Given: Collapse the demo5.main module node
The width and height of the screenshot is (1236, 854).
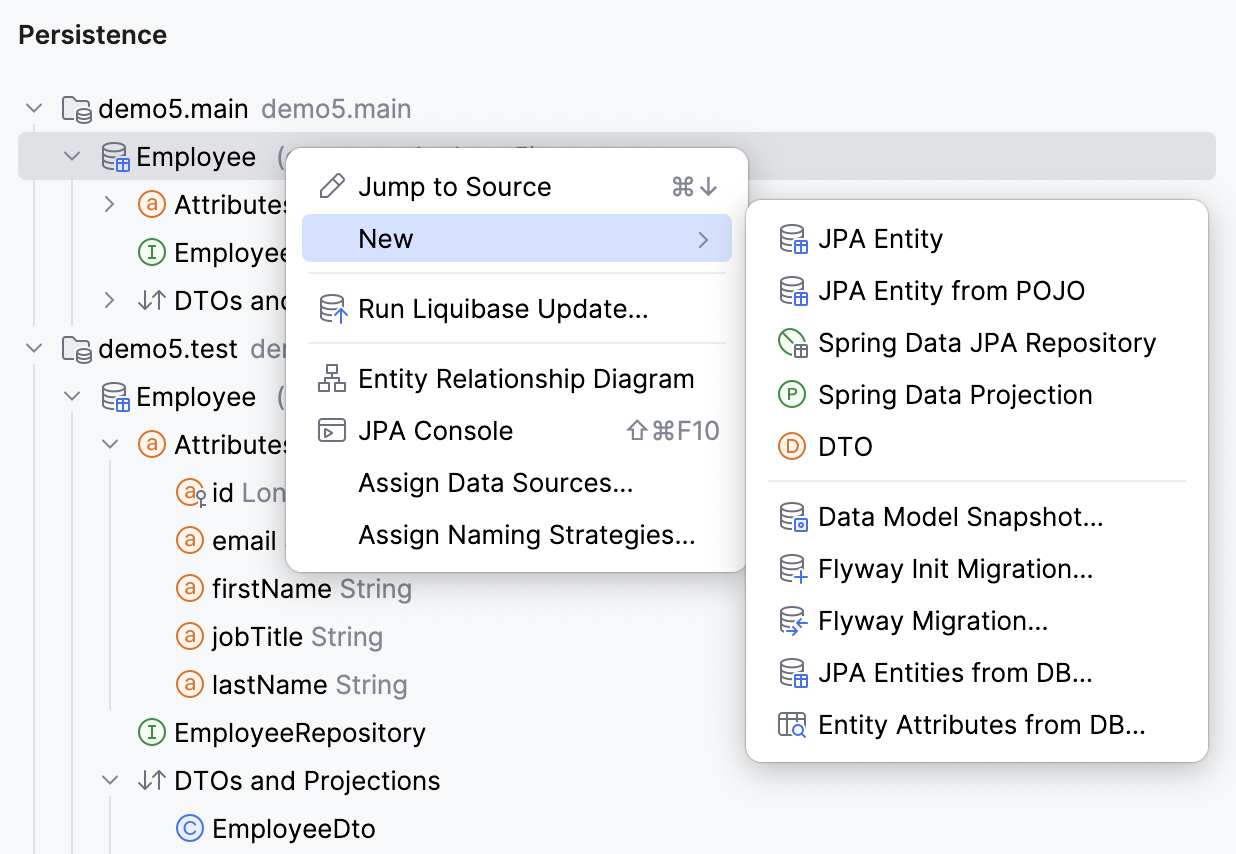Looking at the screenshot, I should click(x=35, y=109).
